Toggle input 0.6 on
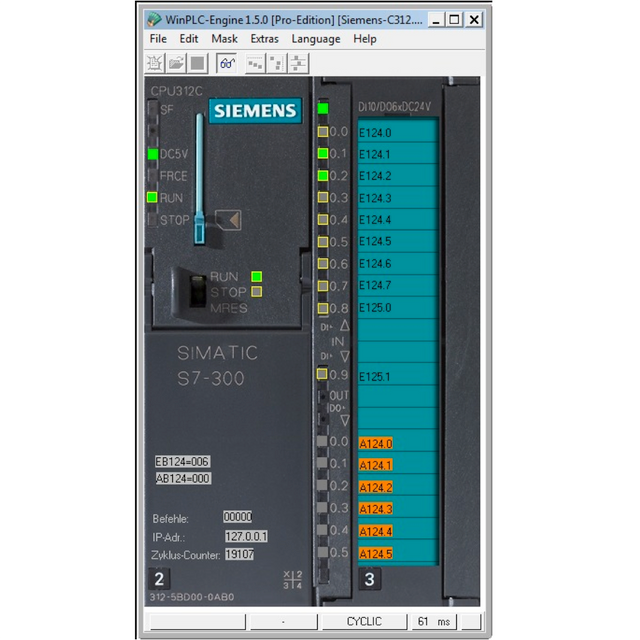 [x=323, y=264]
